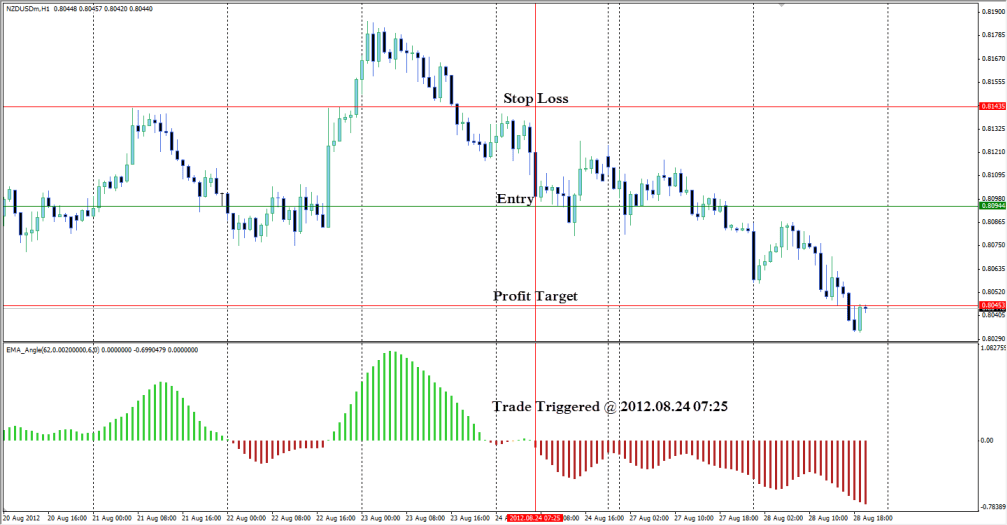The height and width of the screenshot is (525, 1007).
Task: Click the 0.80290 price axis label
Action: tap(994, 338)
